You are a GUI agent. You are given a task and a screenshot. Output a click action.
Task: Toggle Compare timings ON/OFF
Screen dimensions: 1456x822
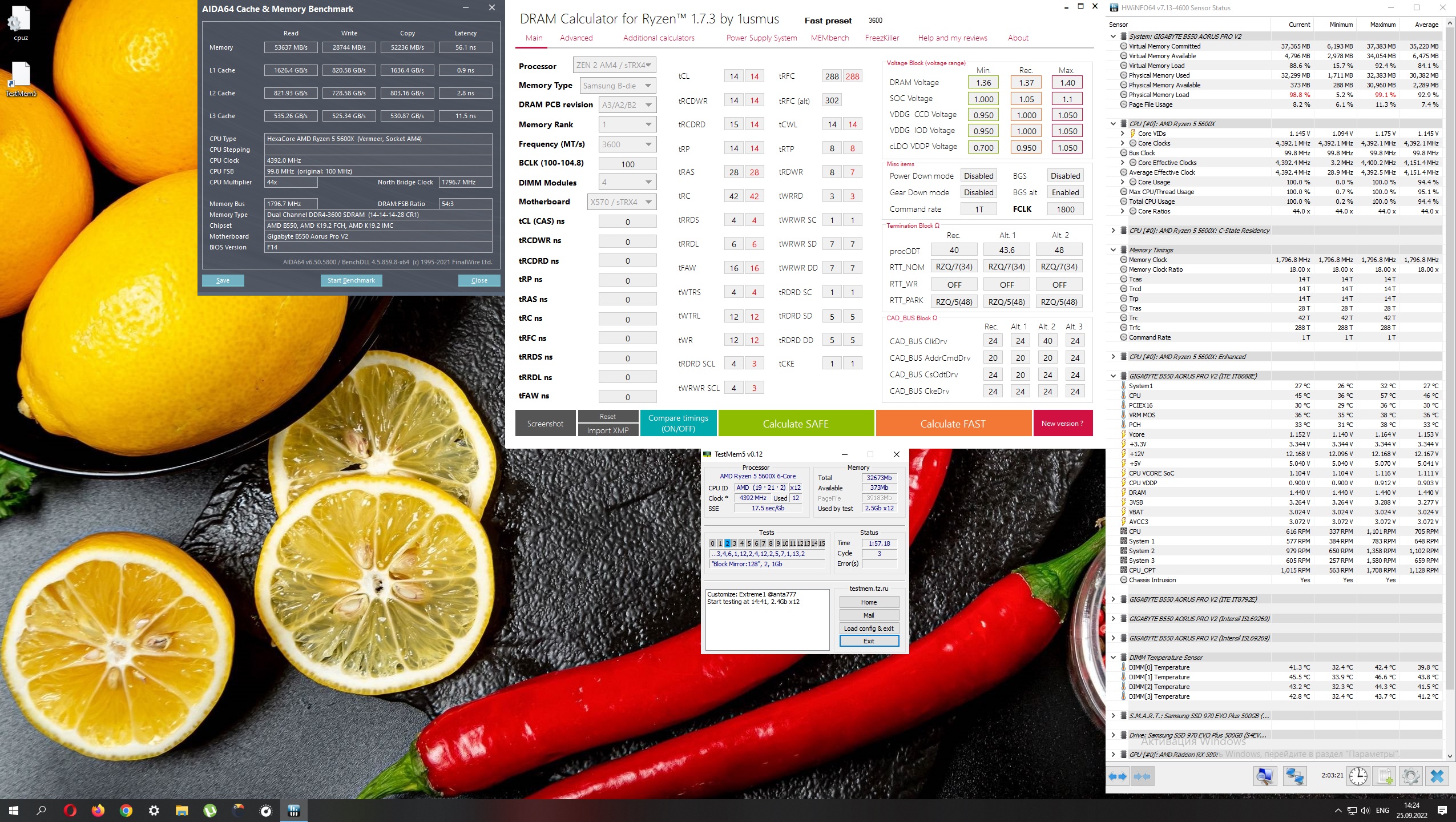(x=678, y=423)
